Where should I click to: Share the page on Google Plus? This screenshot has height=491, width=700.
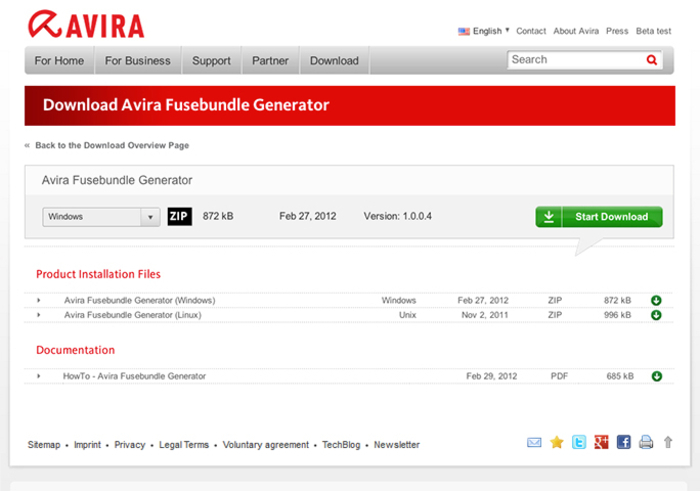[601, 442]
